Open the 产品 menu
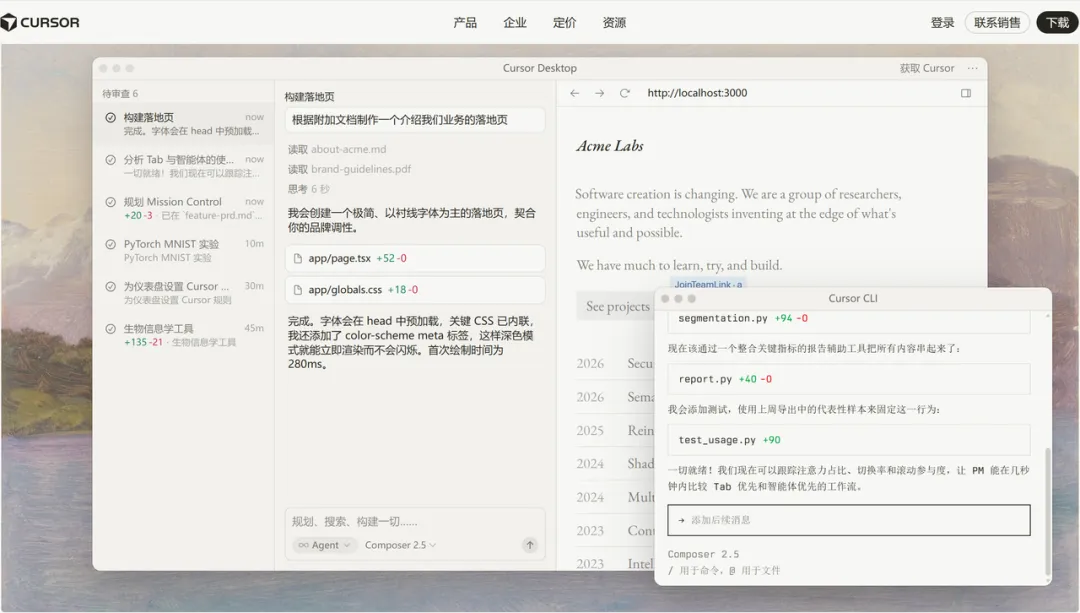This screenshot has width=1080, height=613. point(465,23)
